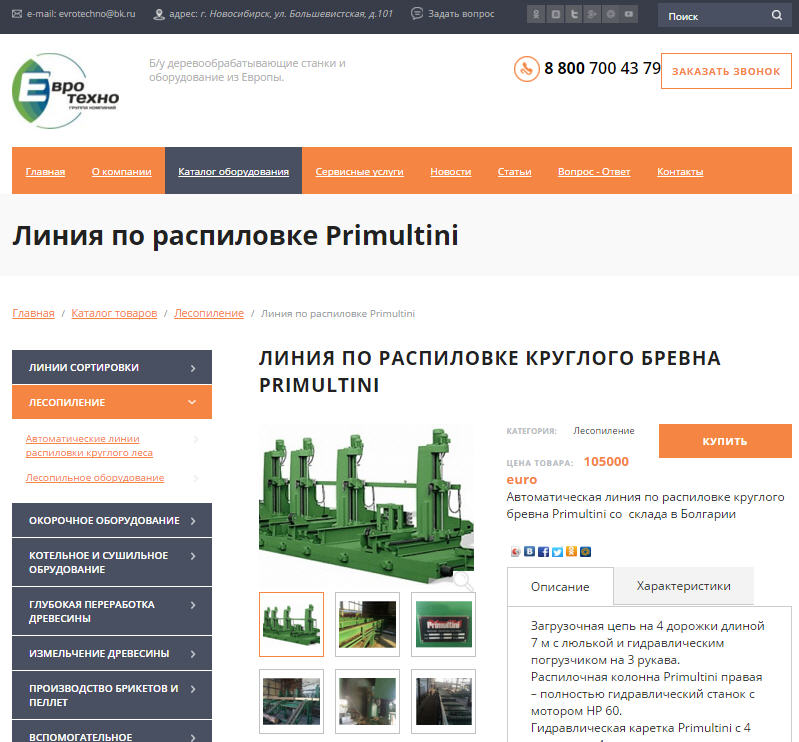Share via orange Odnoklassniki share icon
The image size is (799, 742).
pos(571,551)
